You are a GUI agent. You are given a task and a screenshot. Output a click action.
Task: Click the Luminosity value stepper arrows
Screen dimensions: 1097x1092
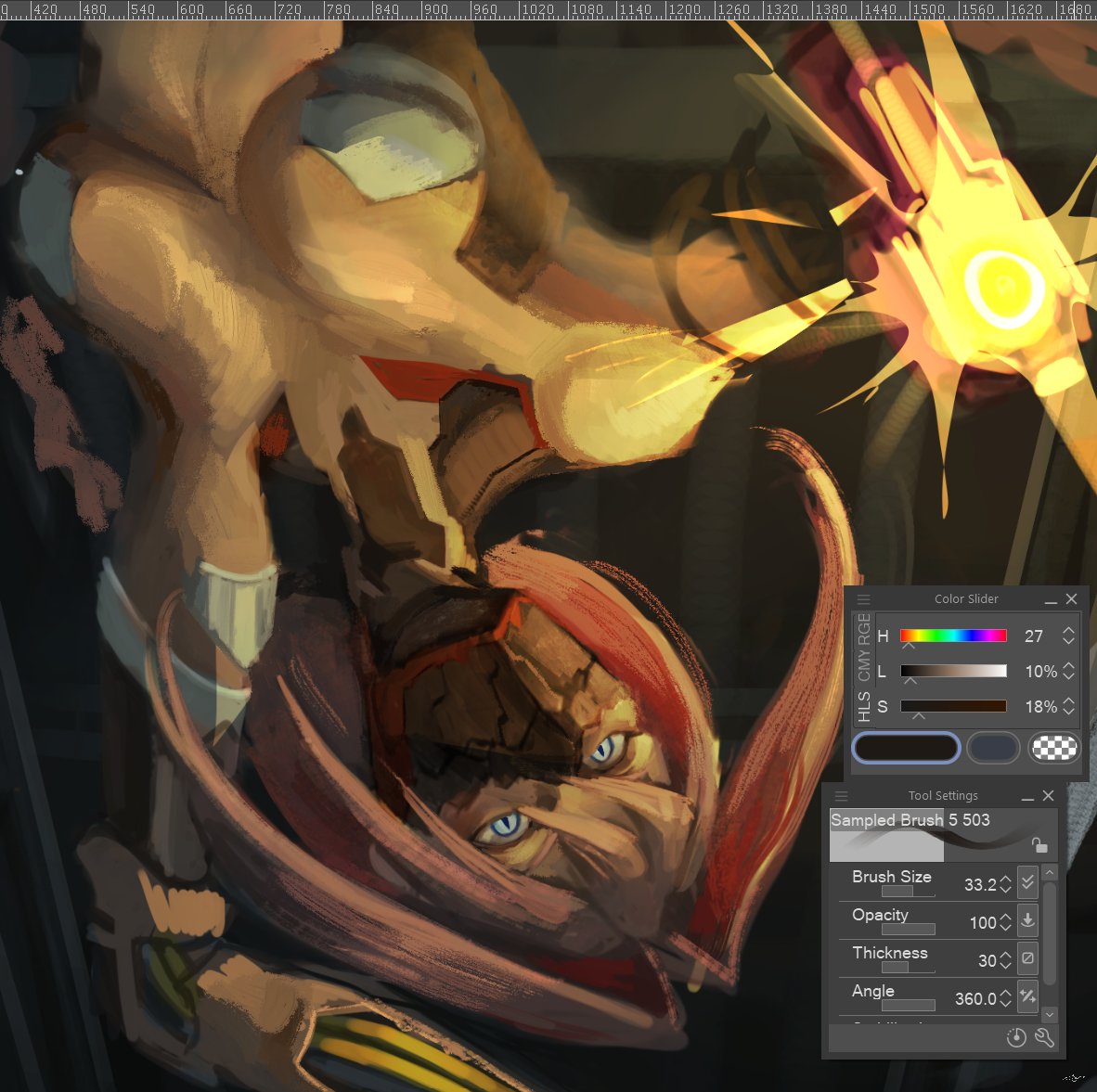coord(1068,671)
